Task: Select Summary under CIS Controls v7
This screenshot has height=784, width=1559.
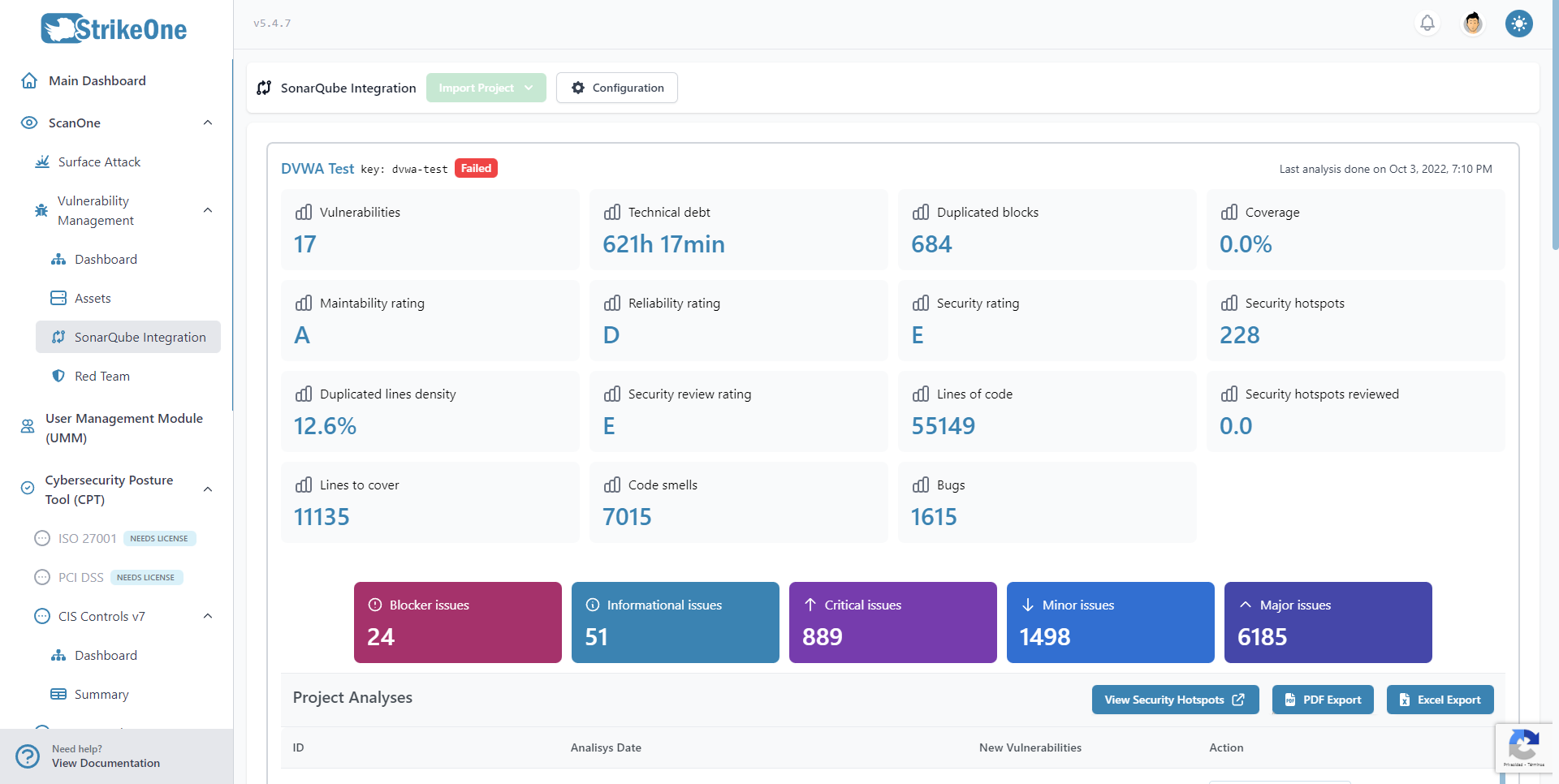Action: coord(101,694)
